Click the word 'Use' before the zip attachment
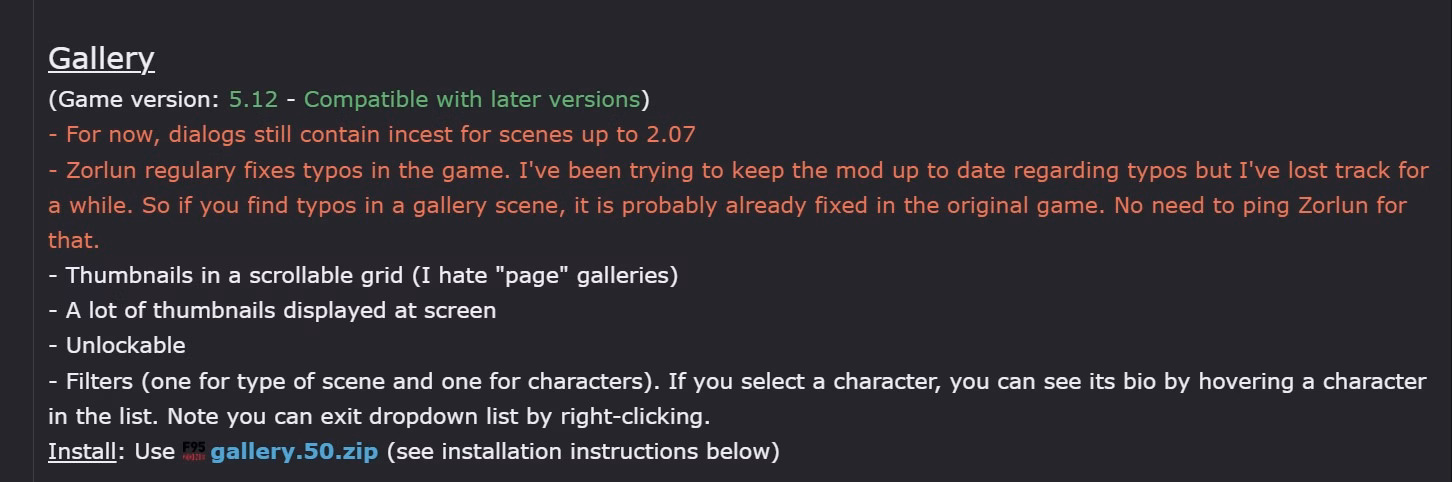The width and height of the screenshot is (1452, 482). point(154,451)
